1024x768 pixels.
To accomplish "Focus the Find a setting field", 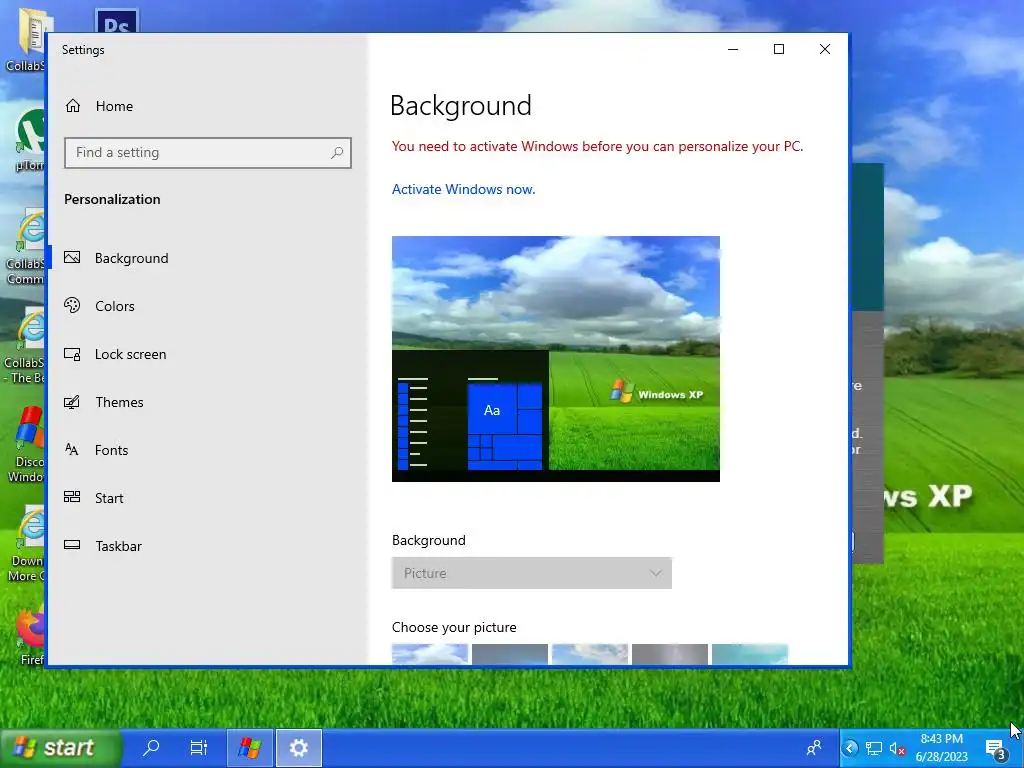I will point(208,153).
